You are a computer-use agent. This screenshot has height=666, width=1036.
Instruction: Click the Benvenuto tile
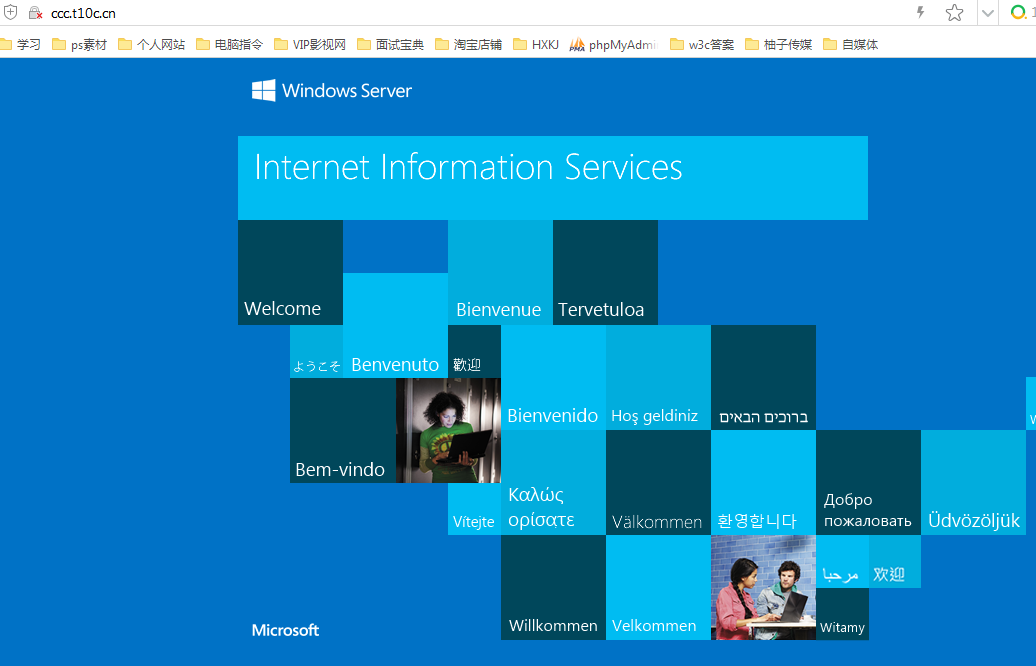point(395,325)
